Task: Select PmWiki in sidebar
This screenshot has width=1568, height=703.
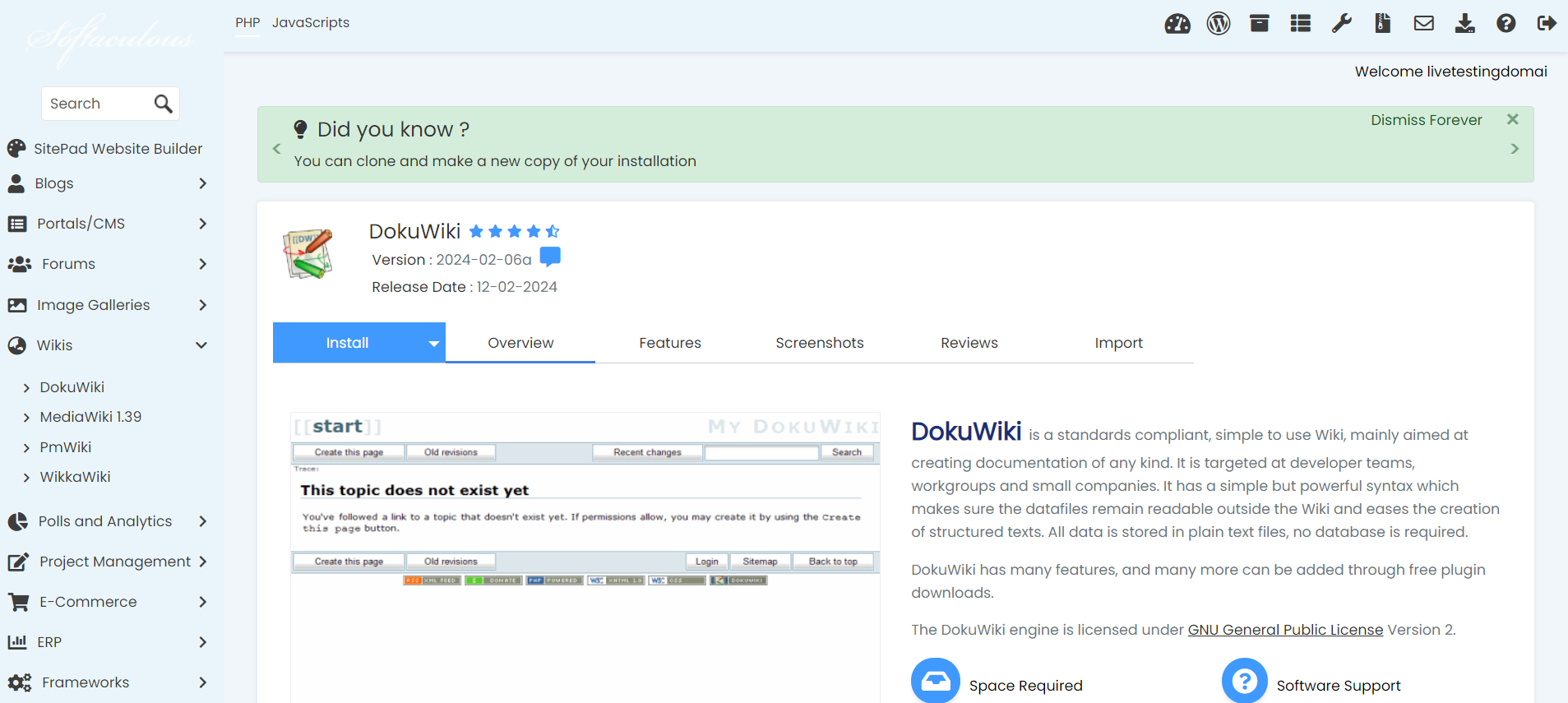Action: (x=65, y=447)
